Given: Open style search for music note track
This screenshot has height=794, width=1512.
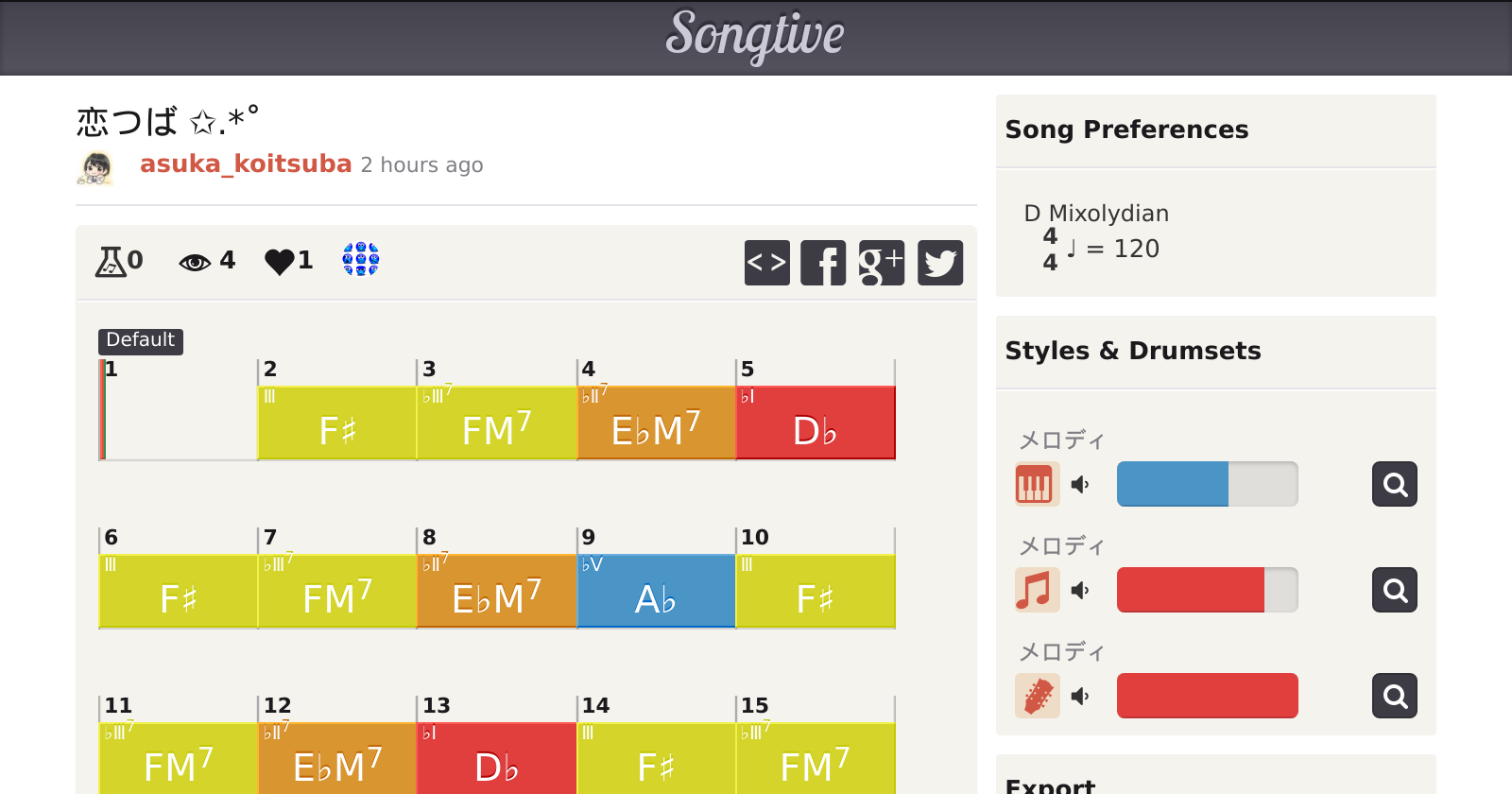Looking at the screenshot, I should [x=1394, y=591].
